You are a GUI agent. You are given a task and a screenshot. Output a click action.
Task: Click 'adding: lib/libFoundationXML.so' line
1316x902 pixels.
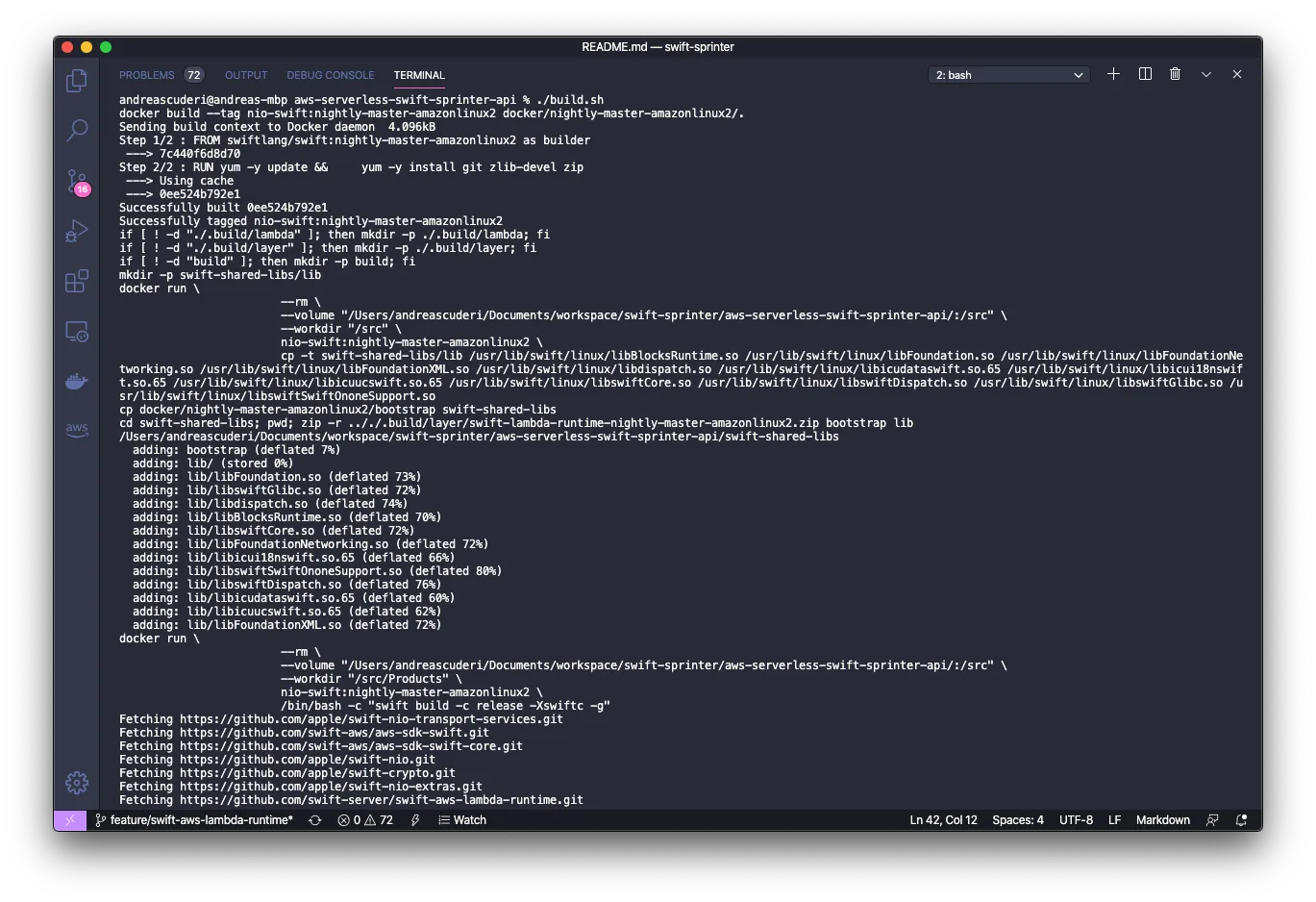tap(286, 625)
